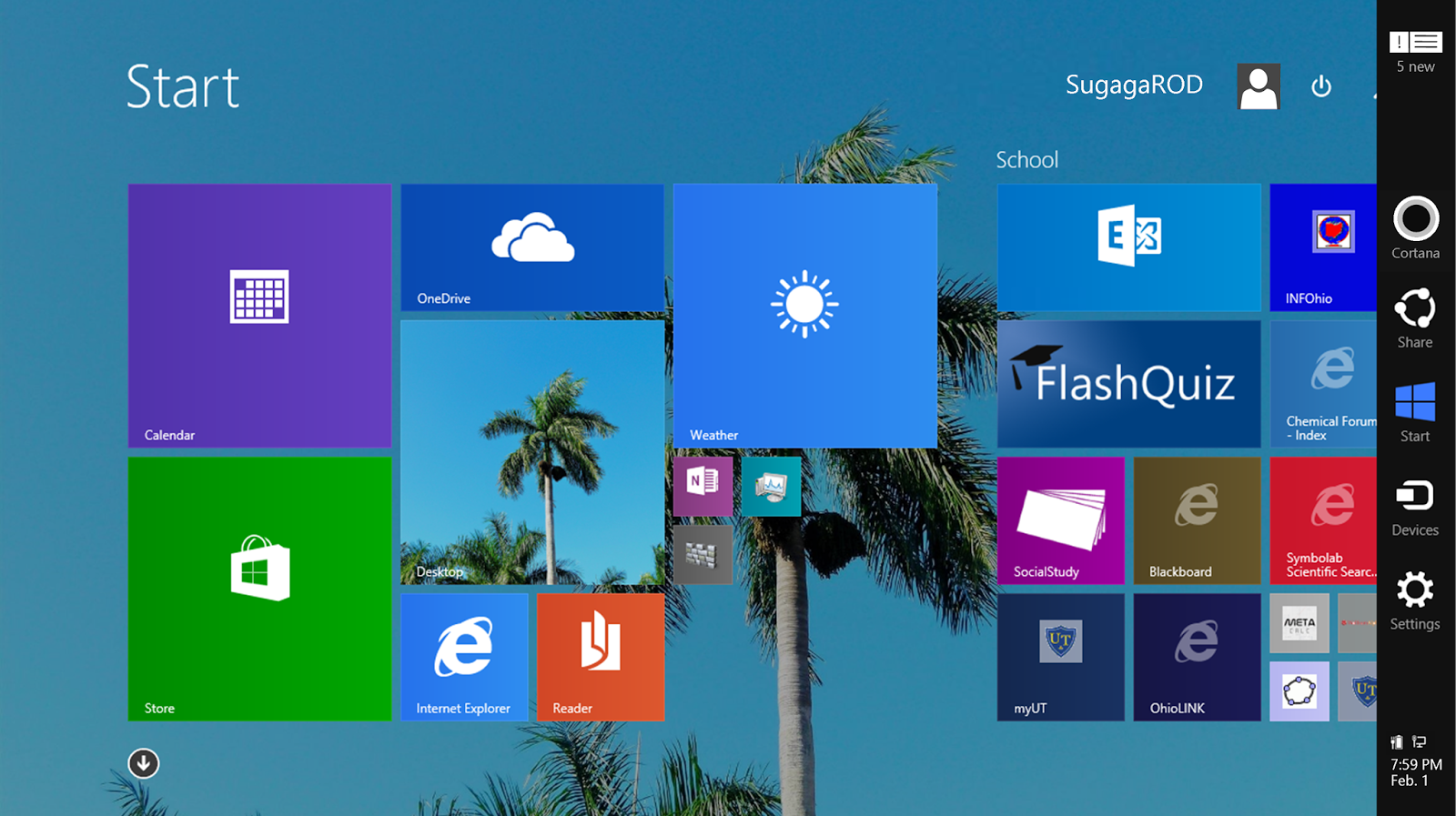Viewport: 1456px width, 816px height.
Task: Click the battery status icon
Action: (x=1397, y=742)
